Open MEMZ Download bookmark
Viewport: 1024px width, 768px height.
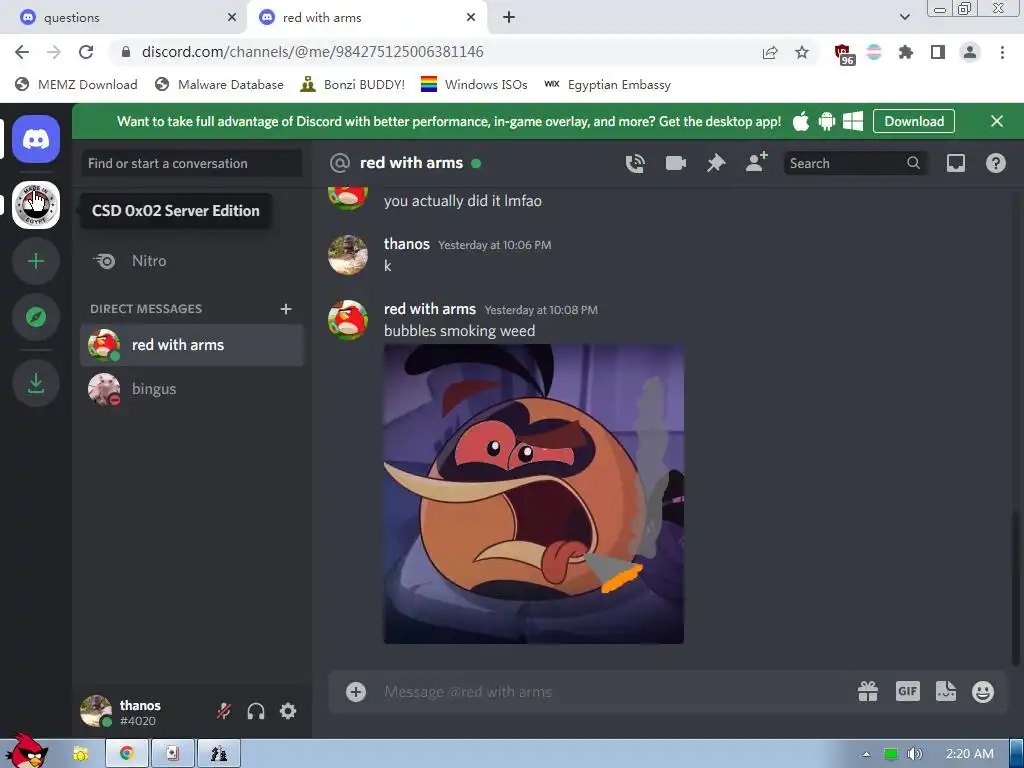pyautogui.click(x=76, y=85)
